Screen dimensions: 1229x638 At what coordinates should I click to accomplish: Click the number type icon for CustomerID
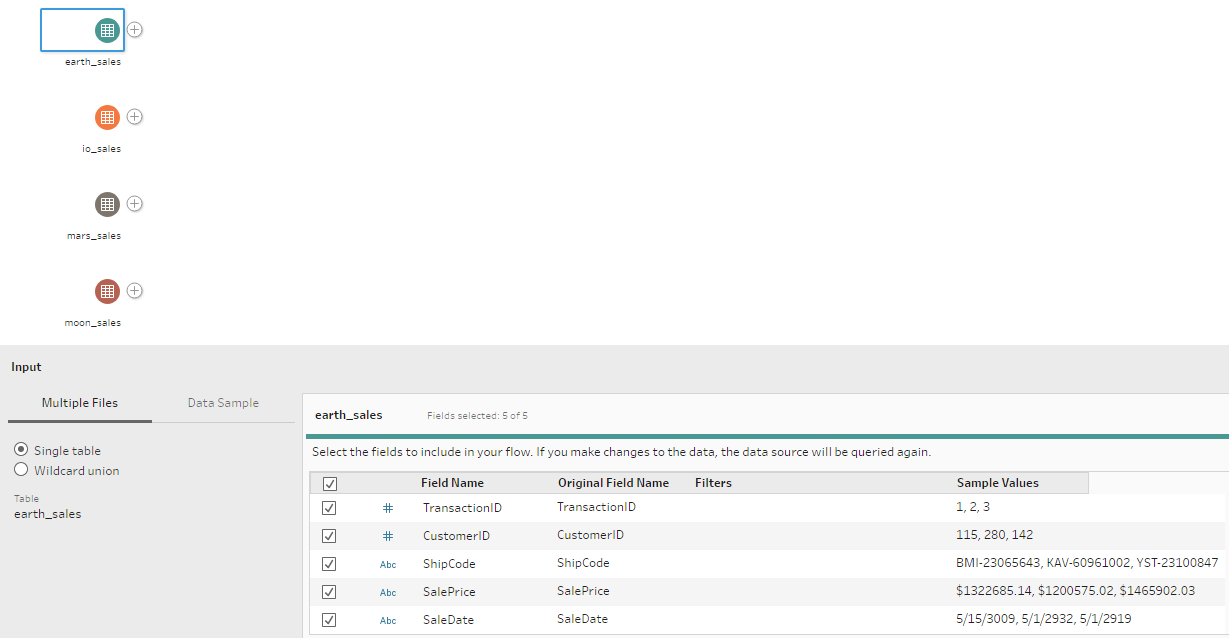tap(388, 535)
